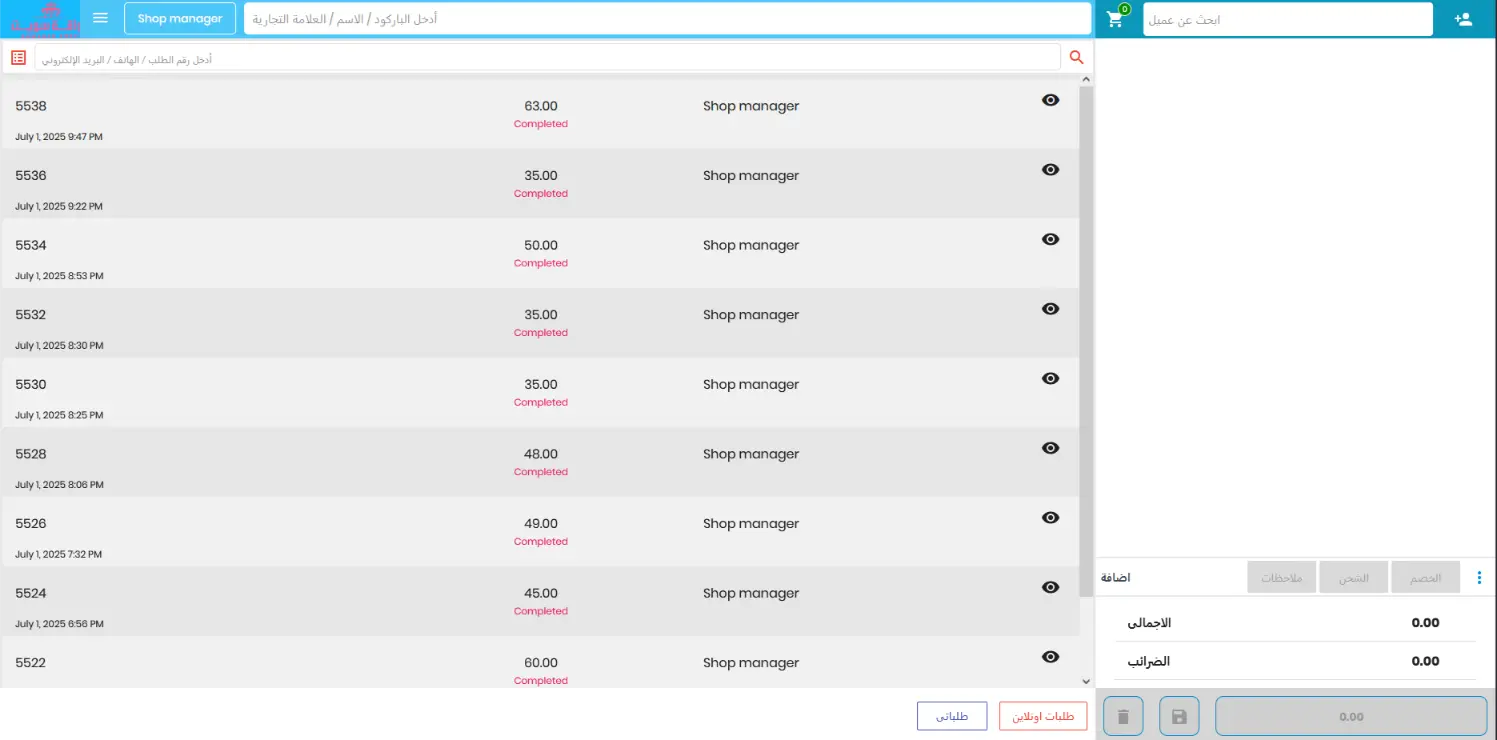Open the three-dot more options icon

pos(1479,578)
